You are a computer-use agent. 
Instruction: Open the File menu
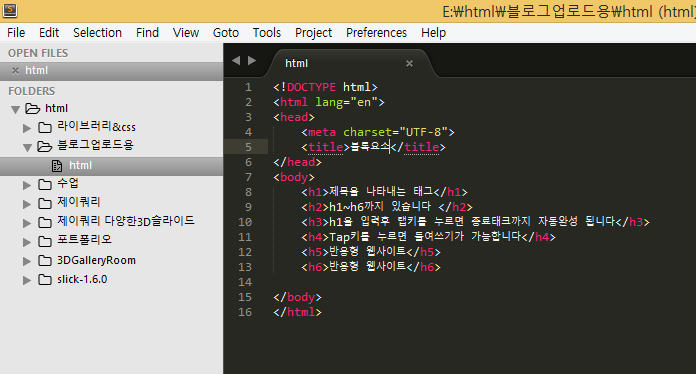pos(16,33)
